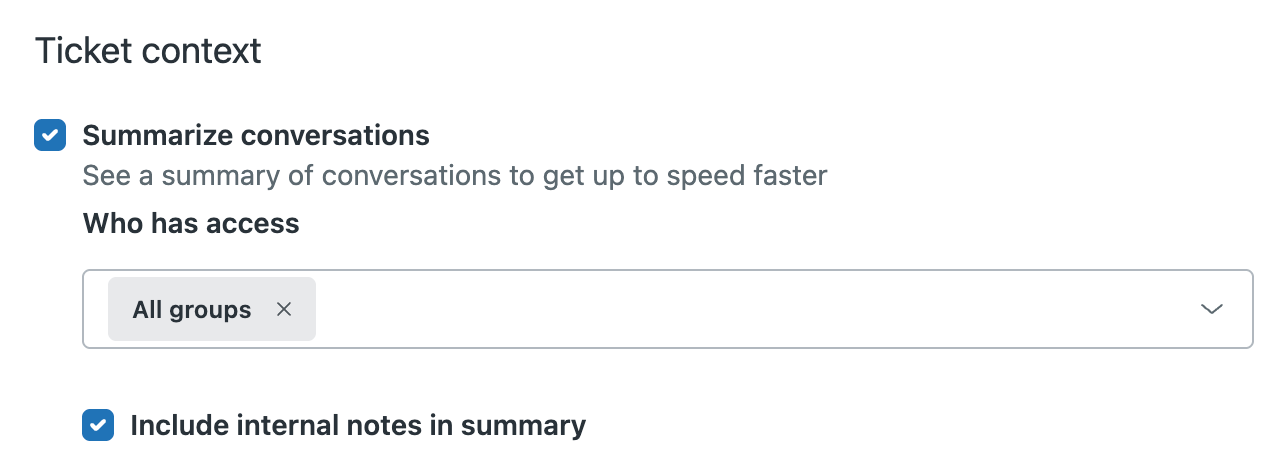Screen dimensions: 1284x472
Task: Click the summary description helper text
Action: [x=455, y=177]
